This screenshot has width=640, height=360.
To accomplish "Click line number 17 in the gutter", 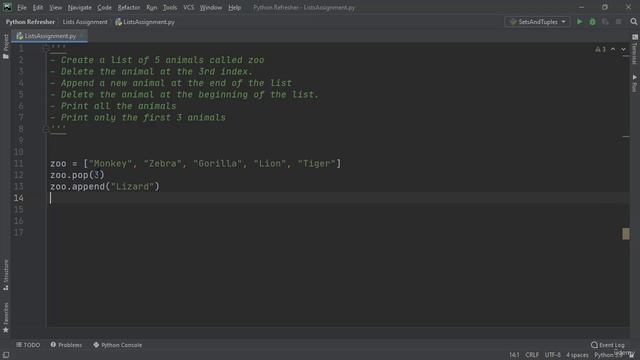I will click(x=18, y=232).
